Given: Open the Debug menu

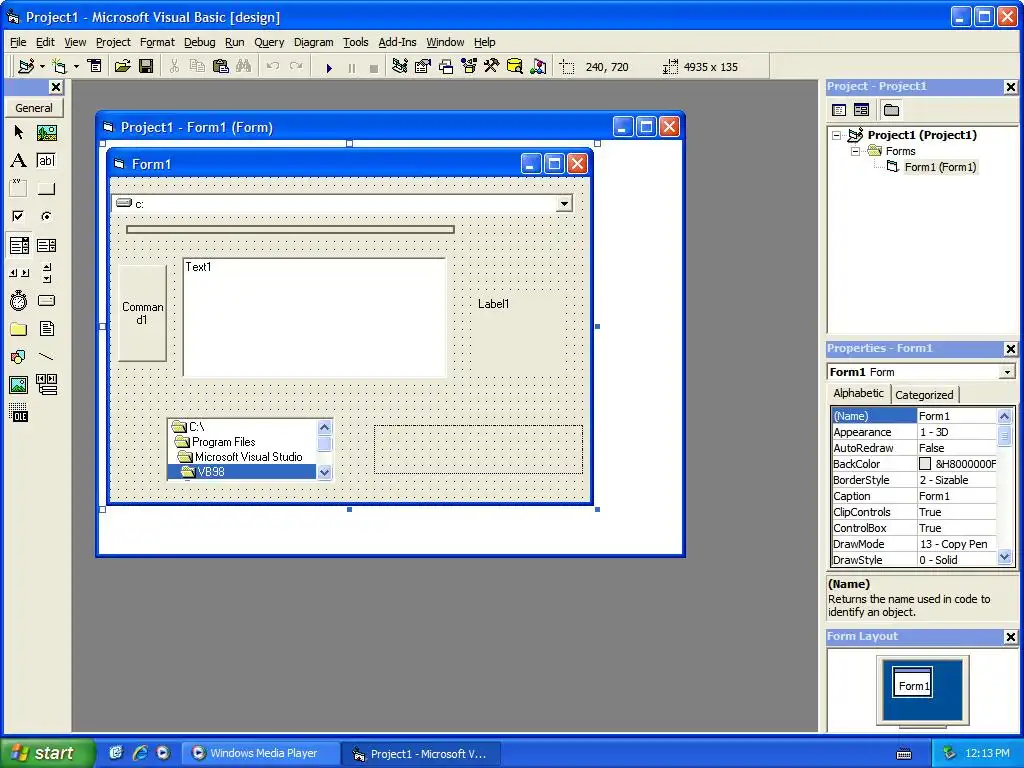Looking at the screenshot, I should pos(199,42).
